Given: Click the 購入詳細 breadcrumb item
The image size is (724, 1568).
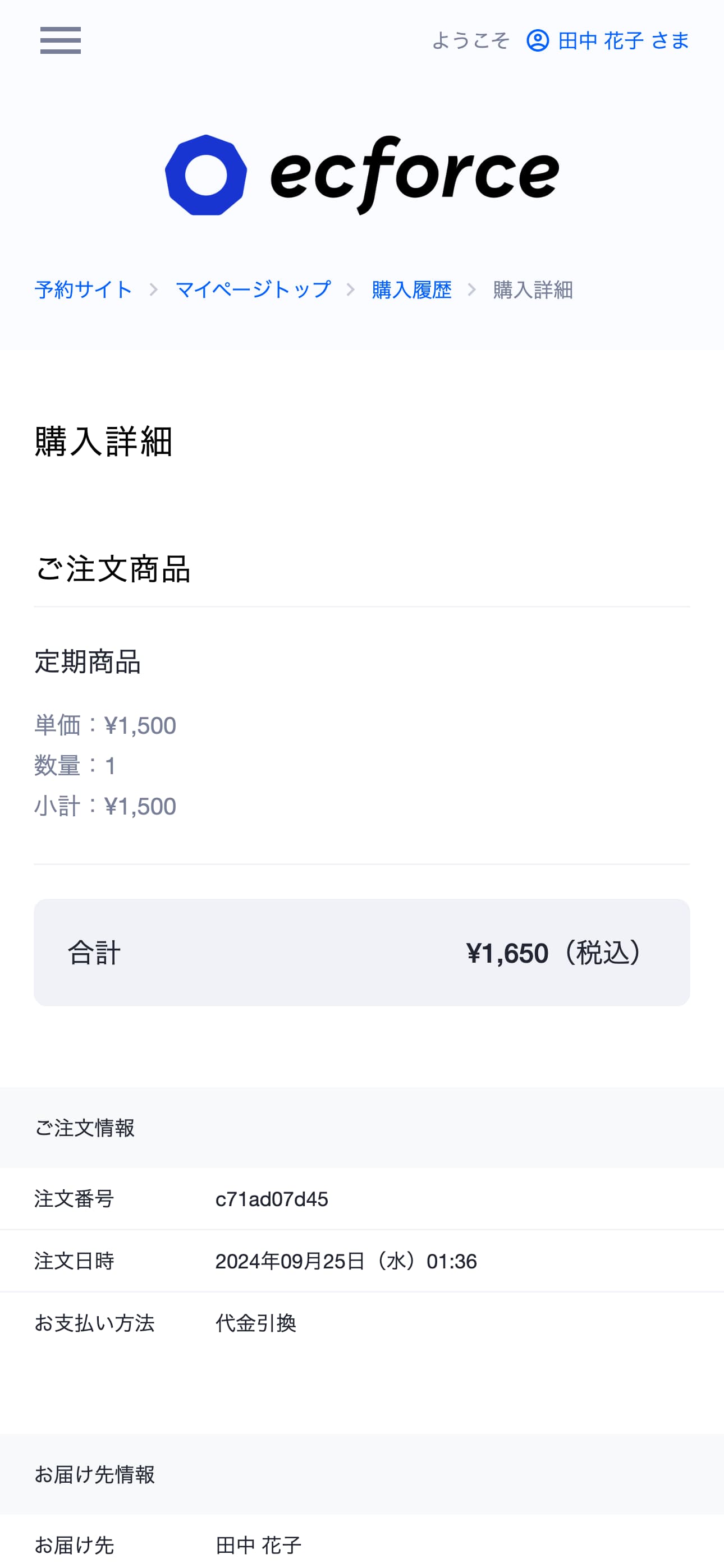Looking at the screenshot, I should click(533, 289).
